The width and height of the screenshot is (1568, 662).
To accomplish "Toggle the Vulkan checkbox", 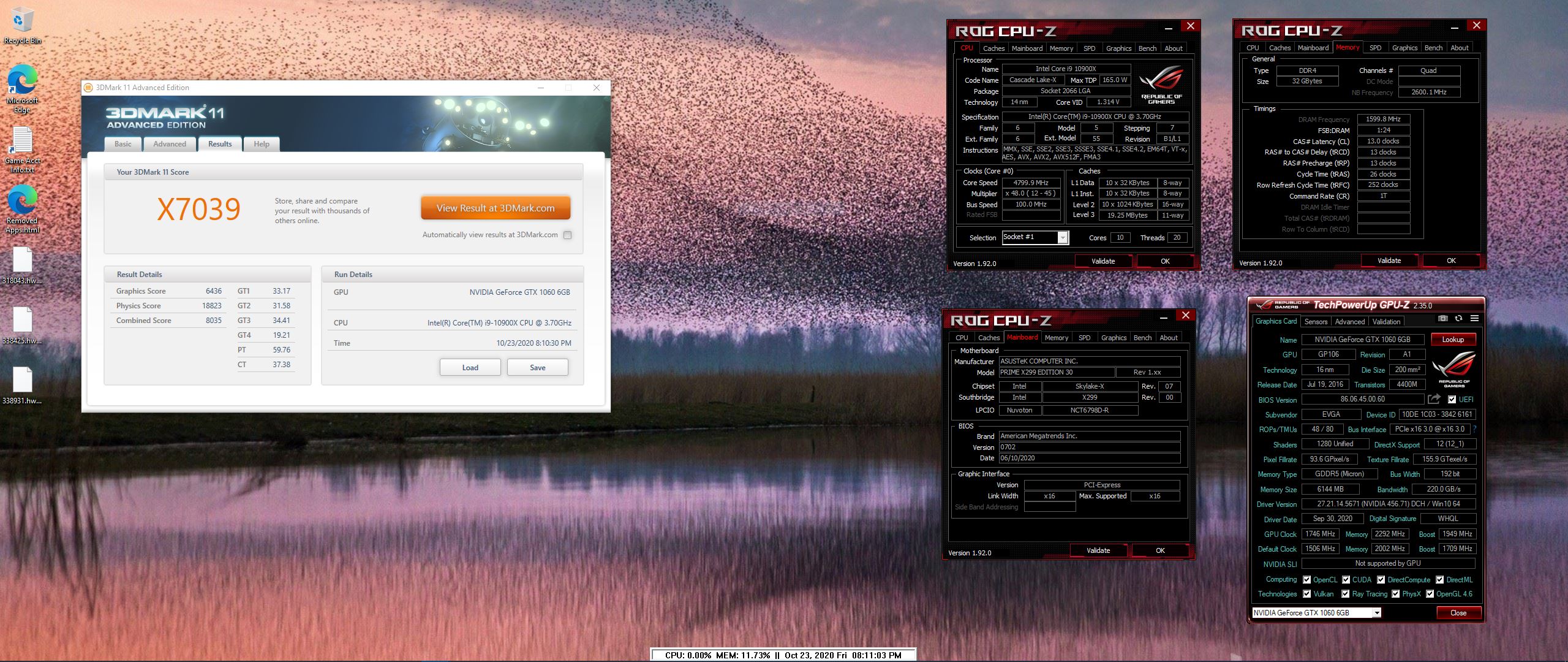I will point(1306,594).
